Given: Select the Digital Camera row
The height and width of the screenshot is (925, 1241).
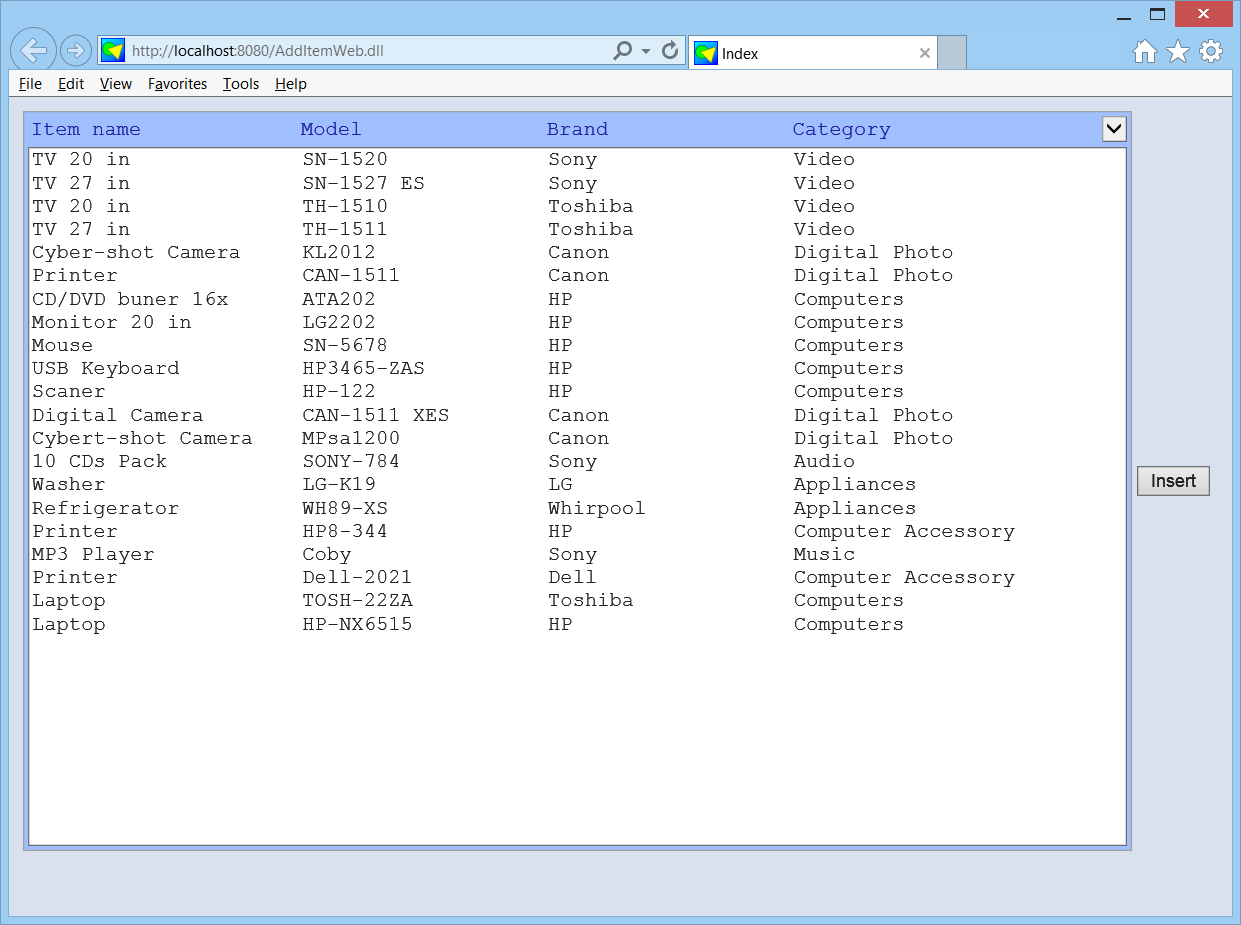Looking at the screenshot, I should tap(577, 415).
